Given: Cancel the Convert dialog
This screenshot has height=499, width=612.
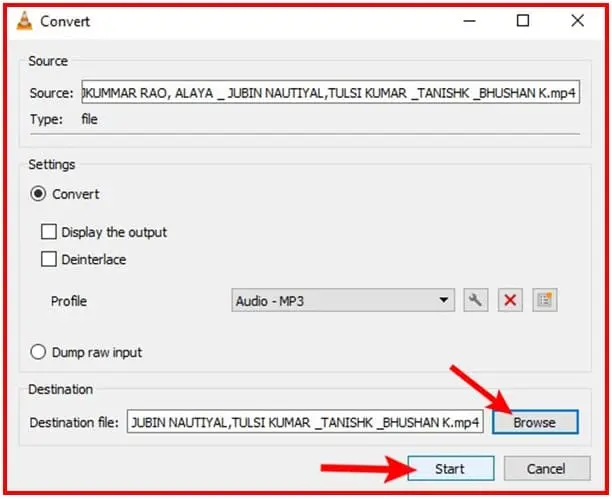Looking at the screenshot, I should [547, 469].
